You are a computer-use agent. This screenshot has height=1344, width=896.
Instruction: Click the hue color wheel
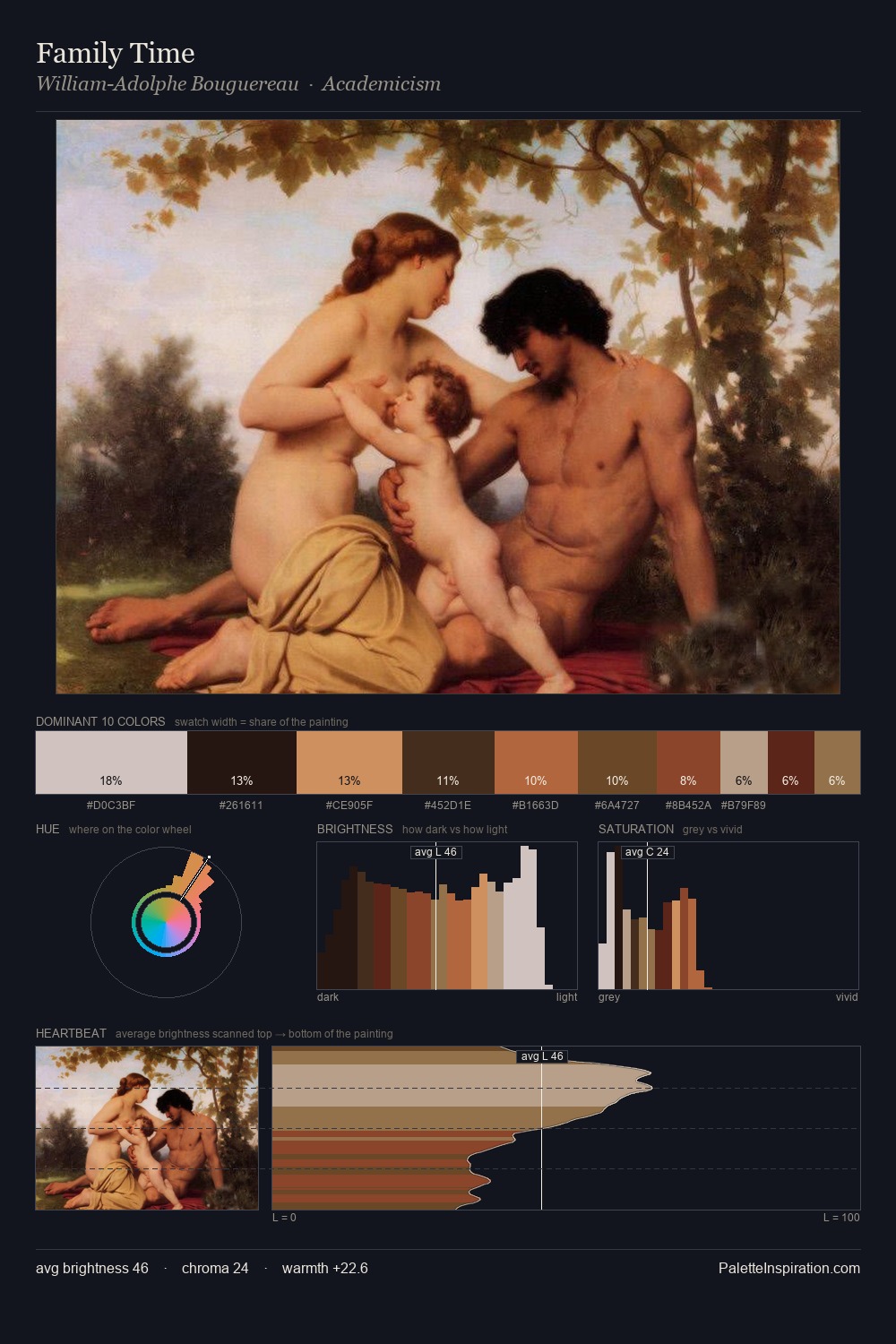pyautogui.click(x=166, y=922)
